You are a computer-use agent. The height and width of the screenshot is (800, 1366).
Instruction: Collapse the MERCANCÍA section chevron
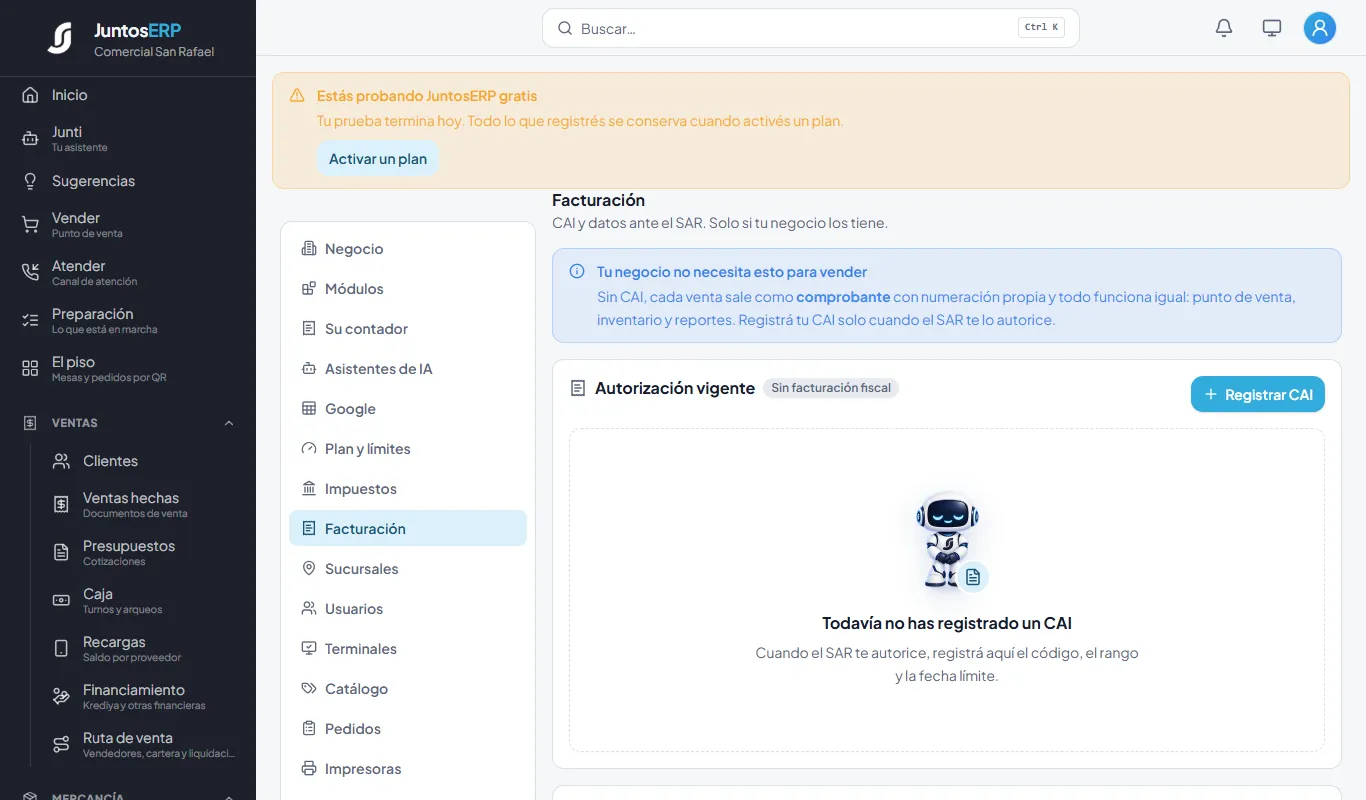pos(229,797)
